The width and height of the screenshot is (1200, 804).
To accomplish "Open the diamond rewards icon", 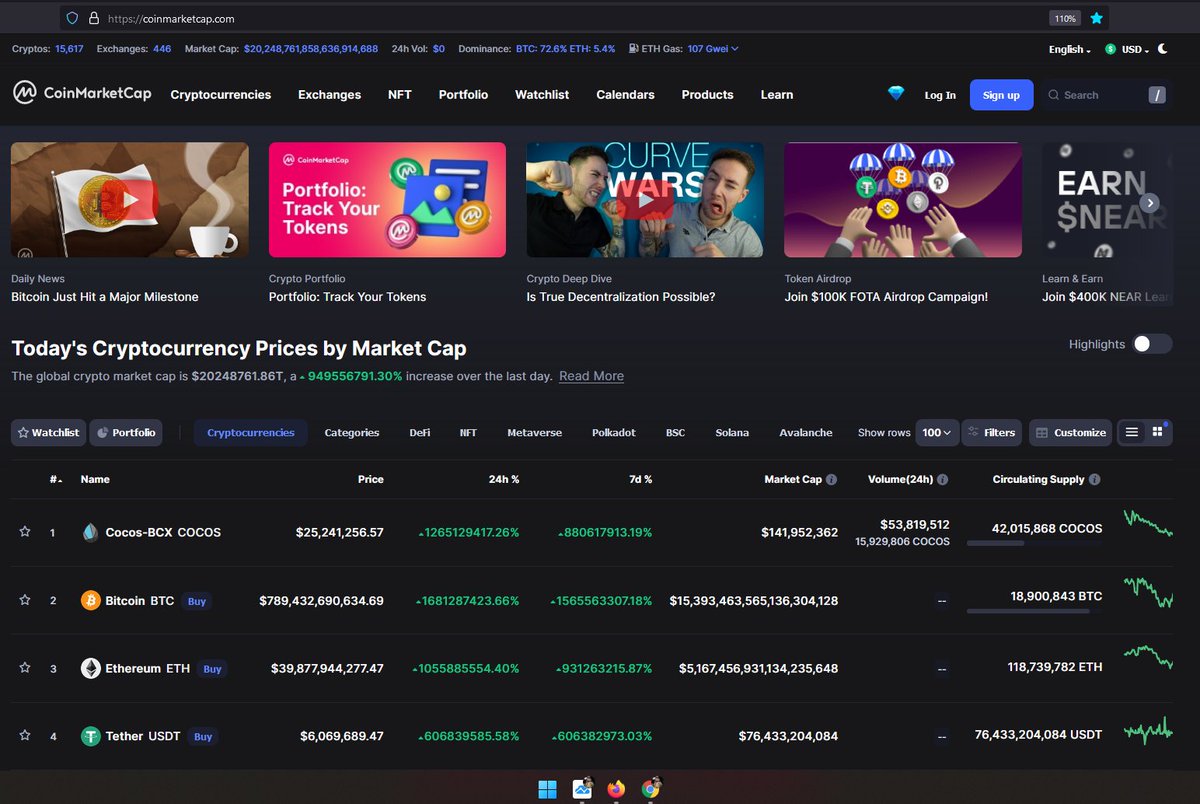I will pyautogui.click(x=896, y=93).
